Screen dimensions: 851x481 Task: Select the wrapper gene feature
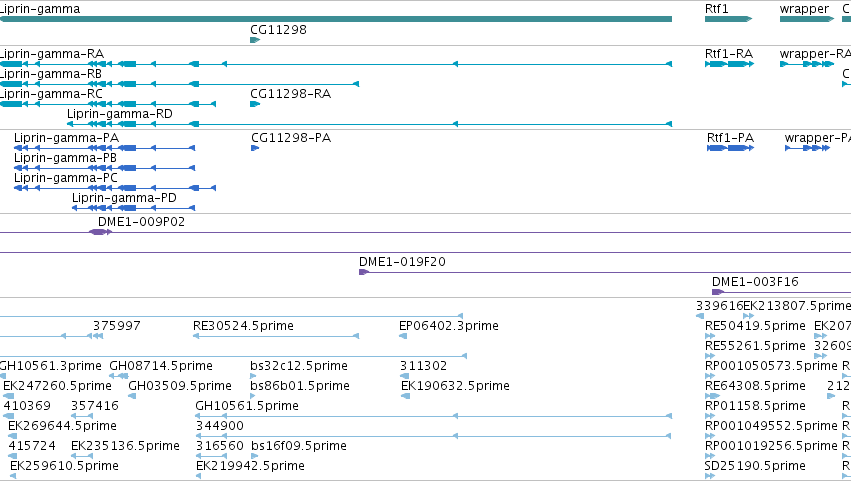pyautogui.click(x=806, y=19)
